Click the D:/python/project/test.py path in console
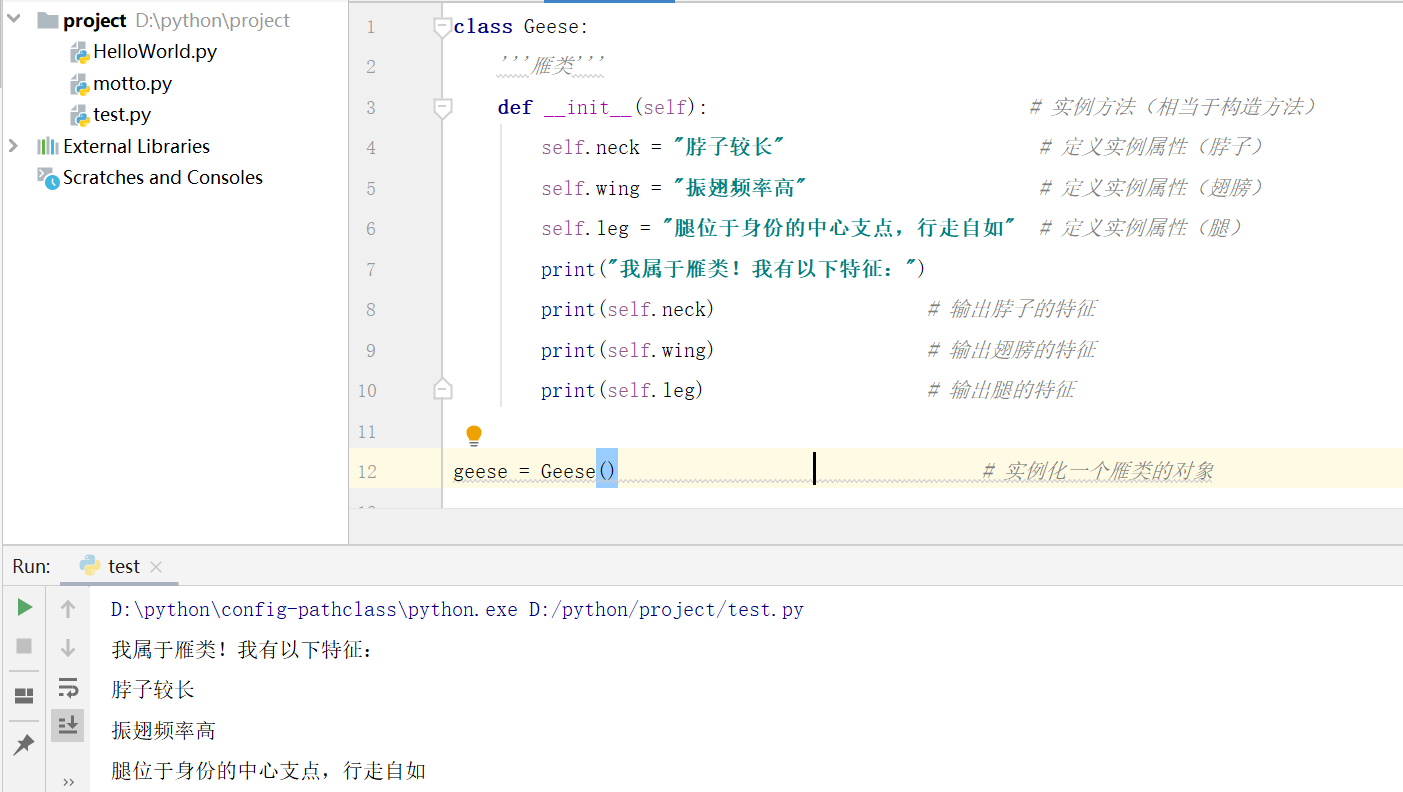 click(666, 609)
